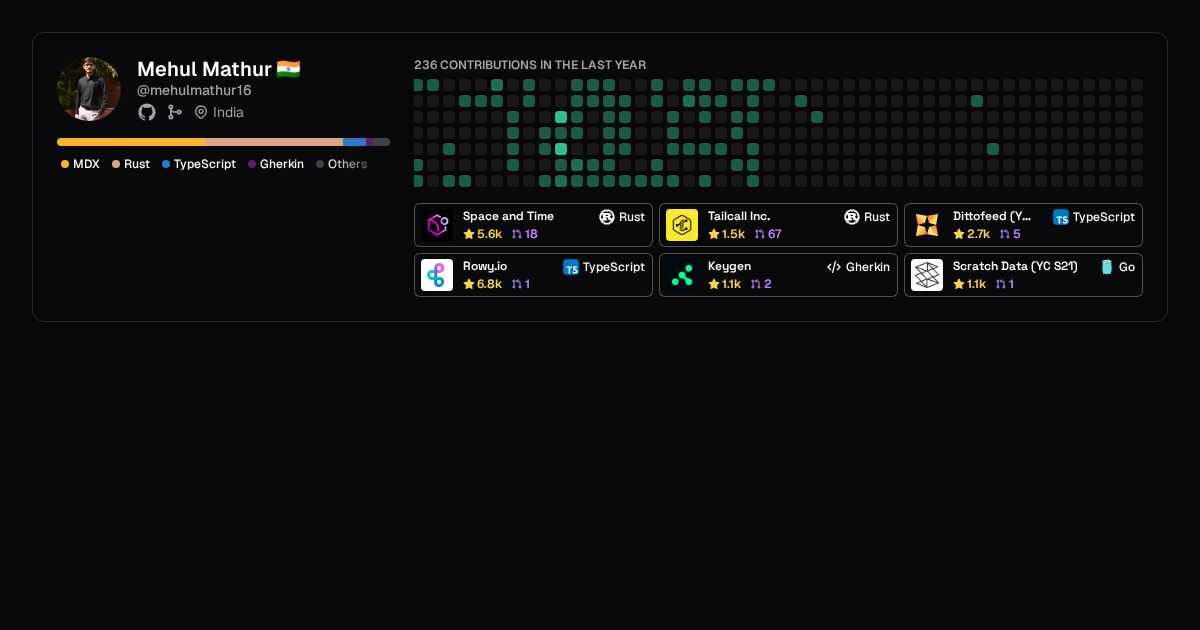Click the pull request icon on Keygen card
The image size is (1200, 630).
coord(756,284)
